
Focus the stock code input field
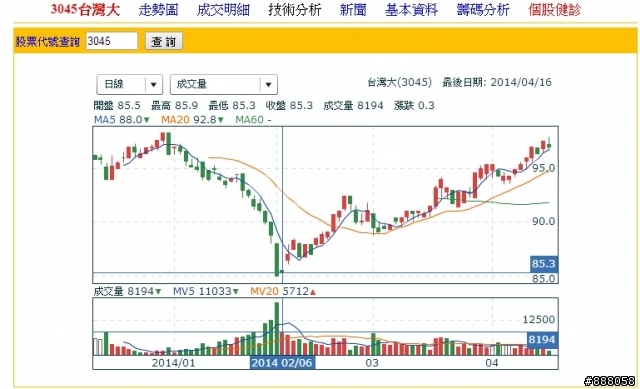(112, 41)
